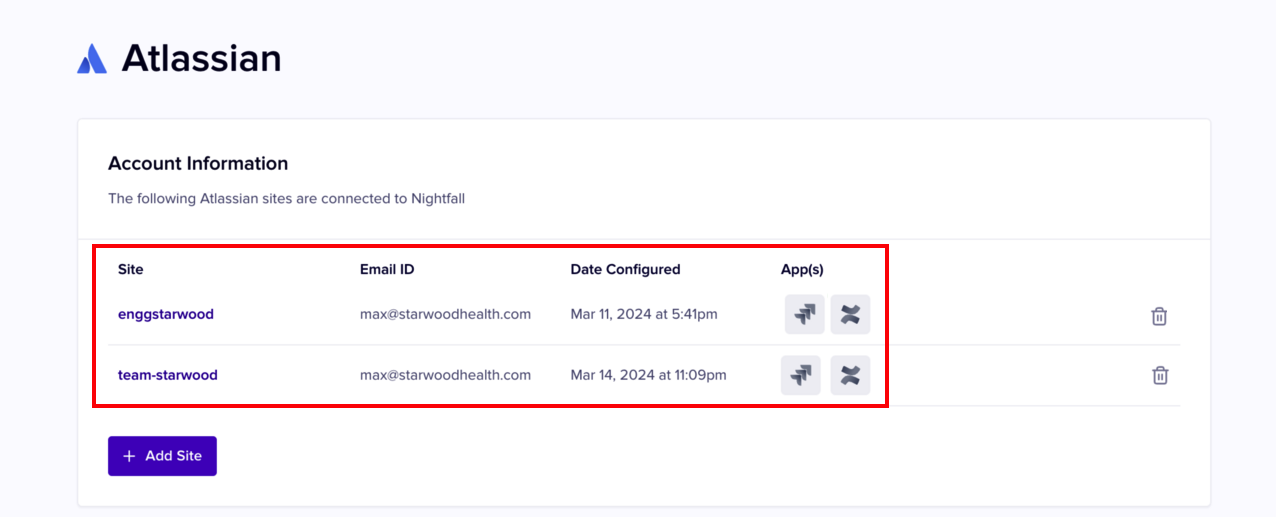Open the team-starwood site link
Viewport: 1276px width, 517px height.
tap(168, 375)
